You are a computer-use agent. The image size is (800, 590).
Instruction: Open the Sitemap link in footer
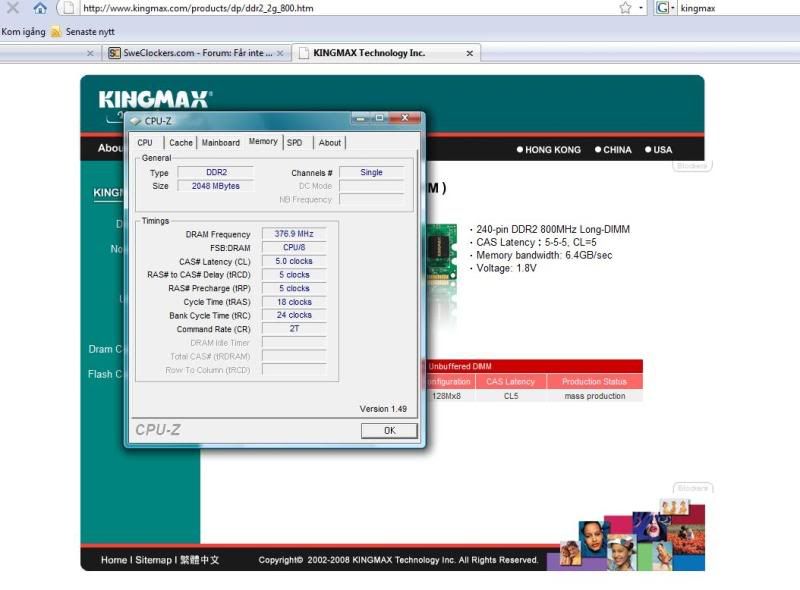point(153,560)
